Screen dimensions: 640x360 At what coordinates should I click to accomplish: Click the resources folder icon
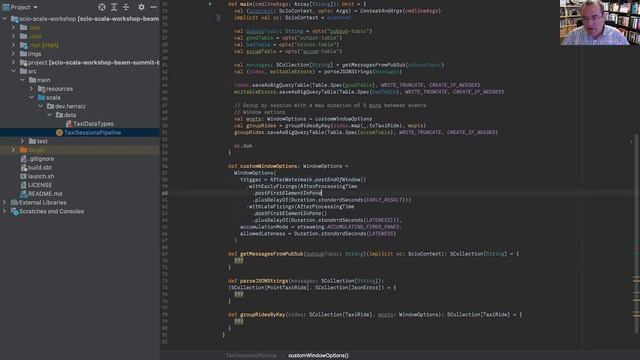pyautogui.click(x=41, y=89)
